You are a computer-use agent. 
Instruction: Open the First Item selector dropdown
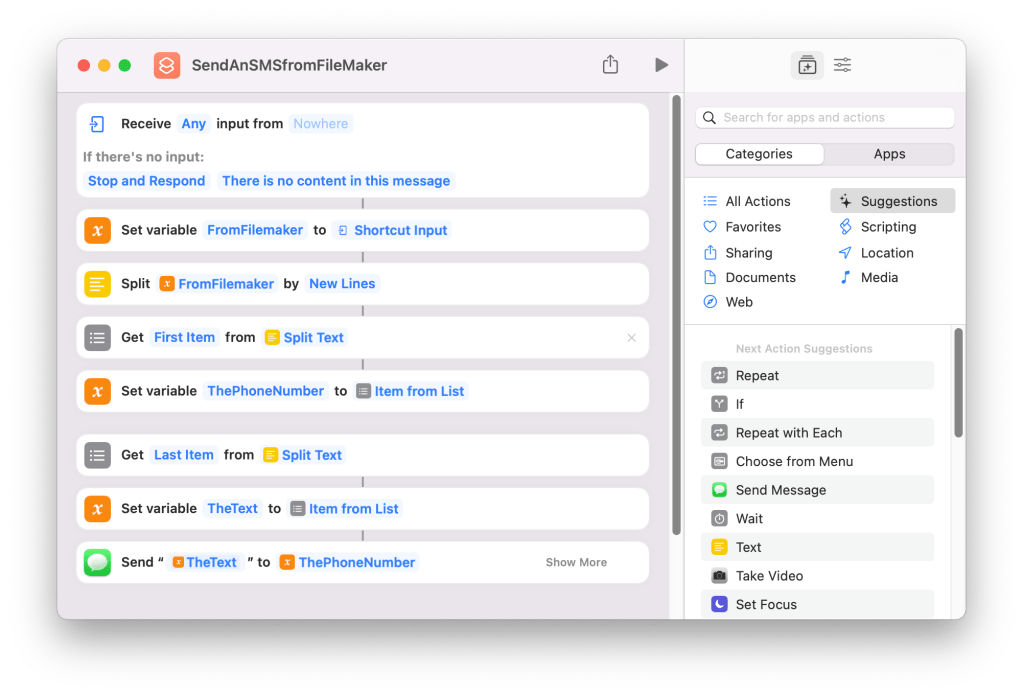tap(184, 338)
